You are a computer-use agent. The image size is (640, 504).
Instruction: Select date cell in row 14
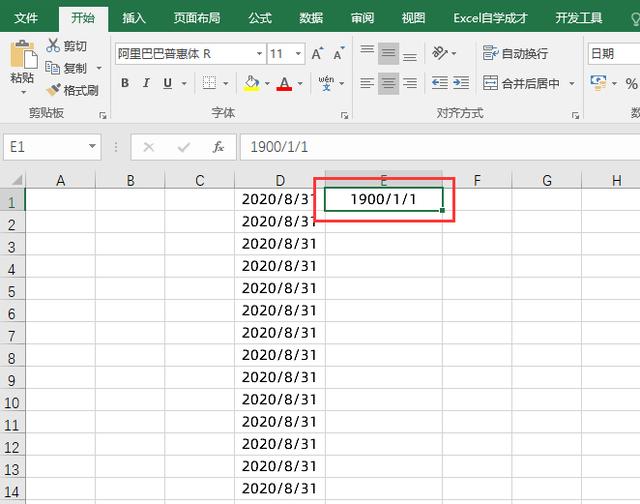280,488
